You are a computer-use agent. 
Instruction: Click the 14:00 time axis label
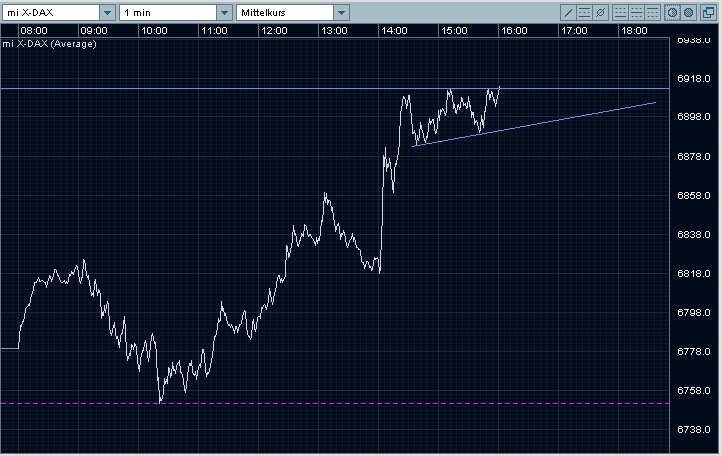pos(394,30)
